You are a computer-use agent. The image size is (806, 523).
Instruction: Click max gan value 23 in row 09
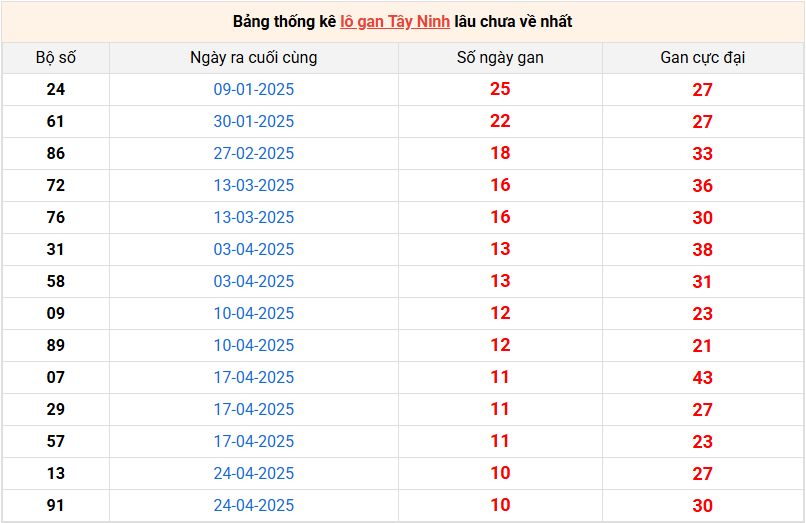pyautogui.click(x=702, y=314)
